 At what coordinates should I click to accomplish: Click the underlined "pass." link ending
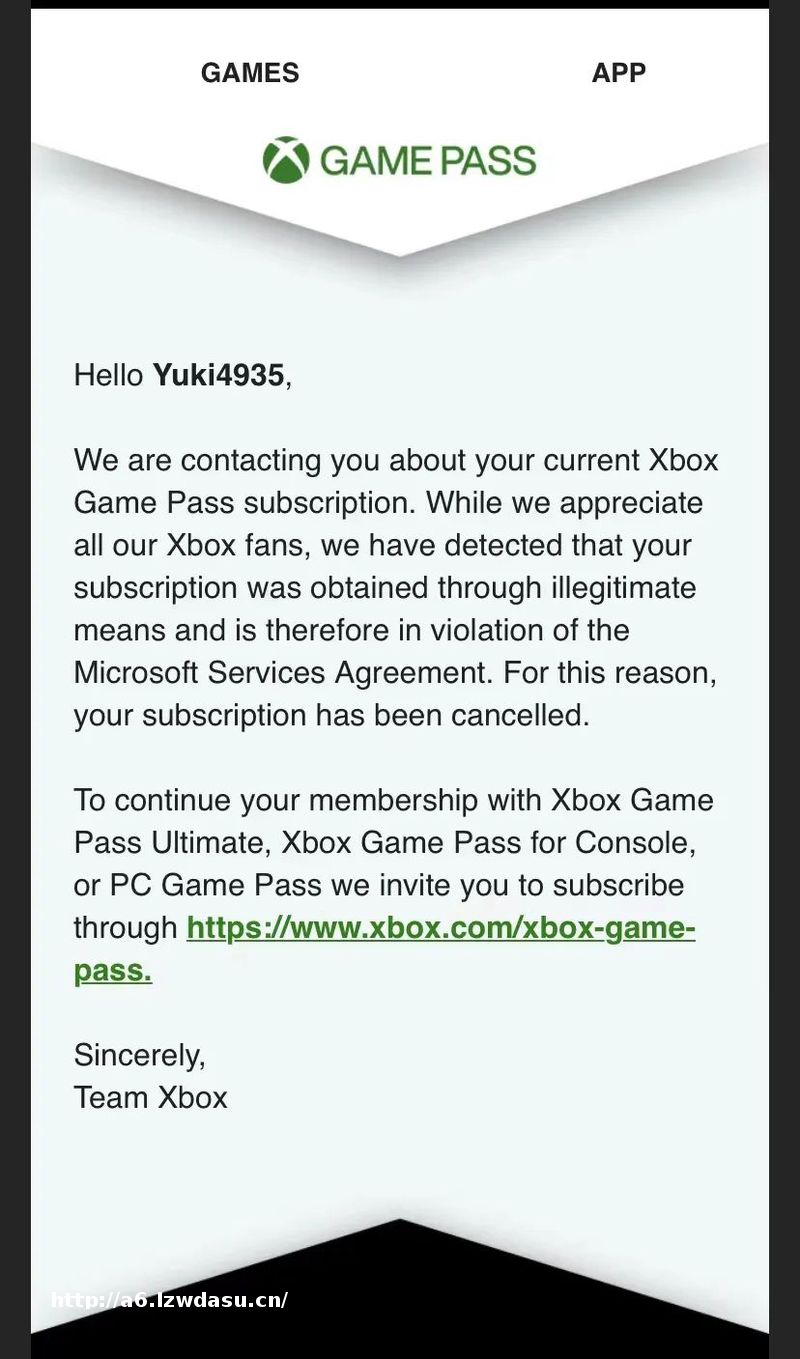[113, 970]
